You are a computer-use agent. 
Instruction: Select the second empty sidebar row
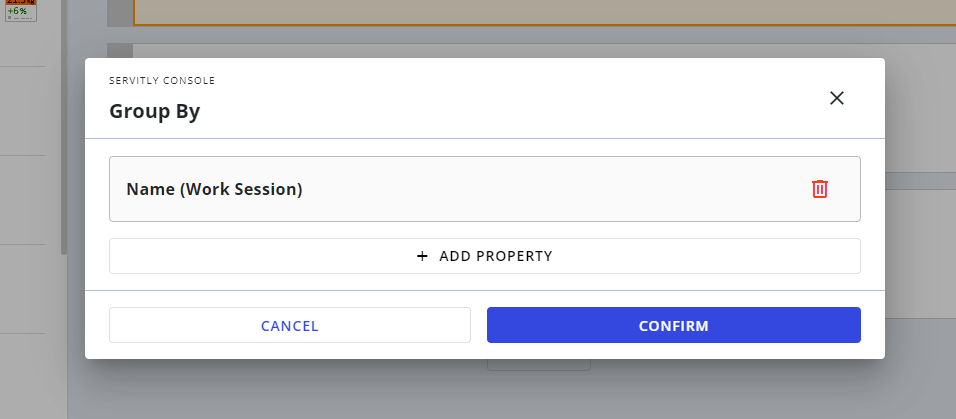(x=23, y=200)
